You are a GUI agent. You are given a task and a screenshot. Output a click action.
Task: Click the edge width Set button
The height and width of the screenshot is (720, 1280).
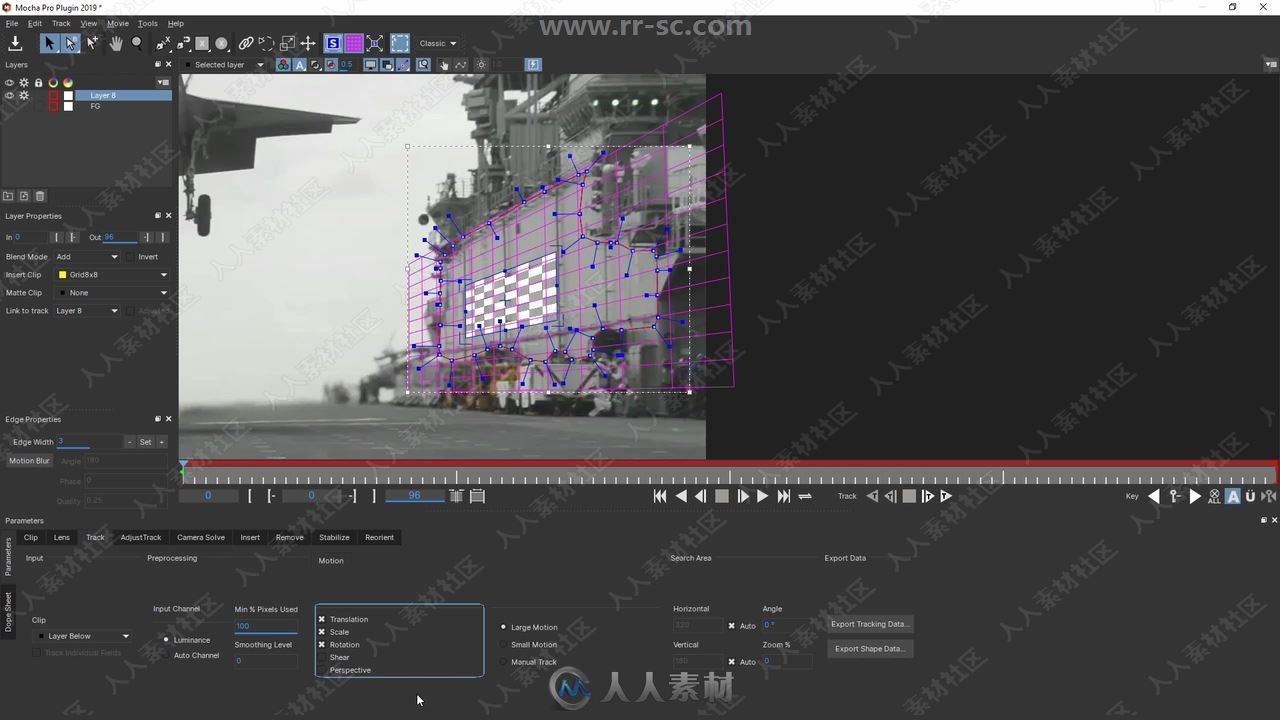(x=145, y=442)
